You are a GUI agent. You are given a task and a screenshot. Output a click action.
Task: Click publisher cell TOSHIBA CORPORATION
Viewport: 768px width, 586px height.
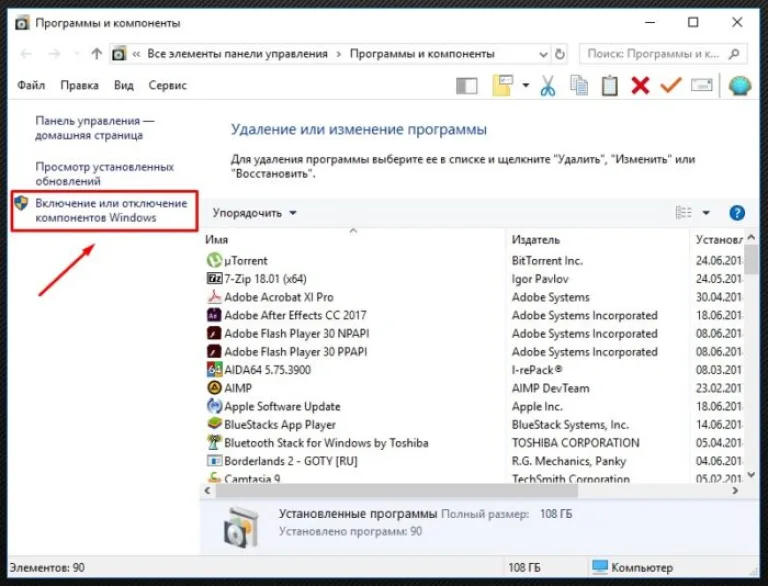pyautogui.click(x=576, y=443)
